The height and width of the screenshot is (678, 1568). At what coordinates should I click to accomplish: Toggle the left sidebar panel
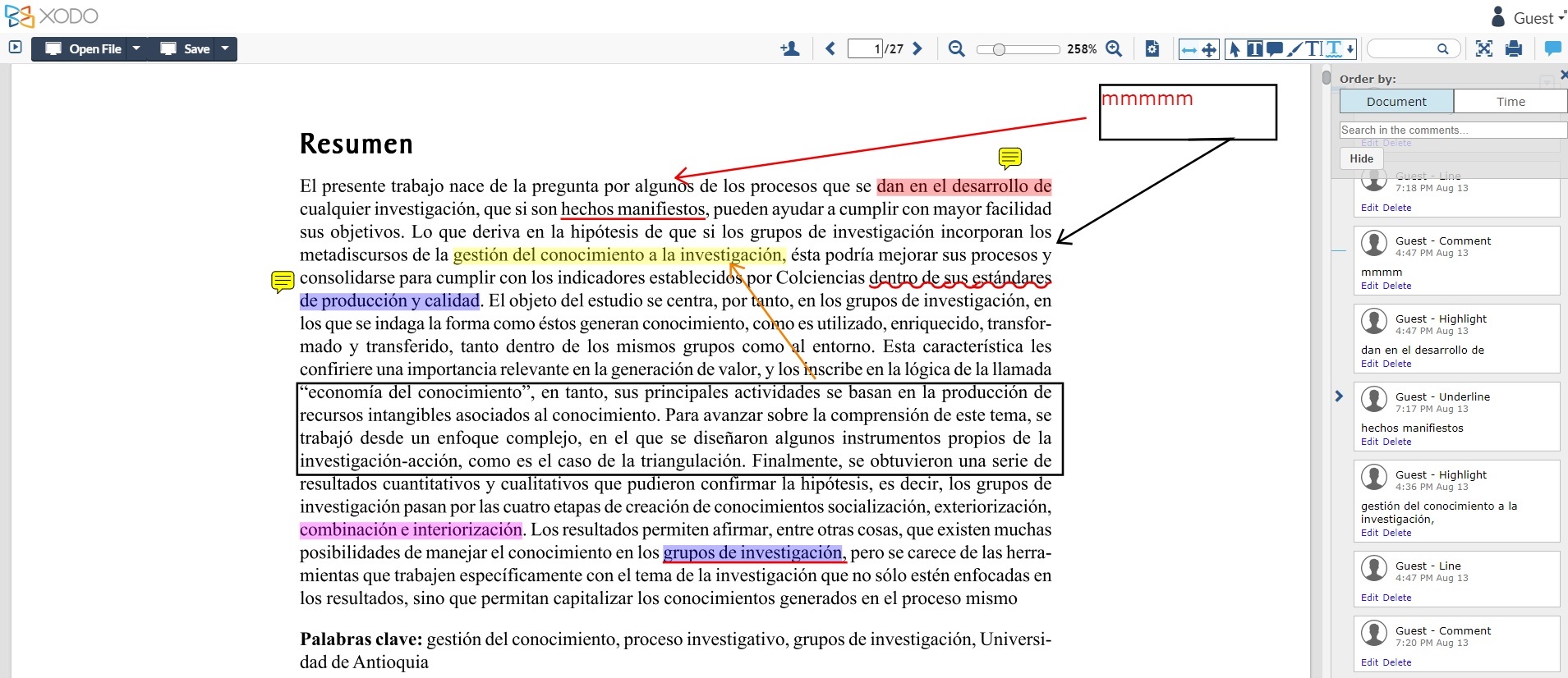point(15,48)
